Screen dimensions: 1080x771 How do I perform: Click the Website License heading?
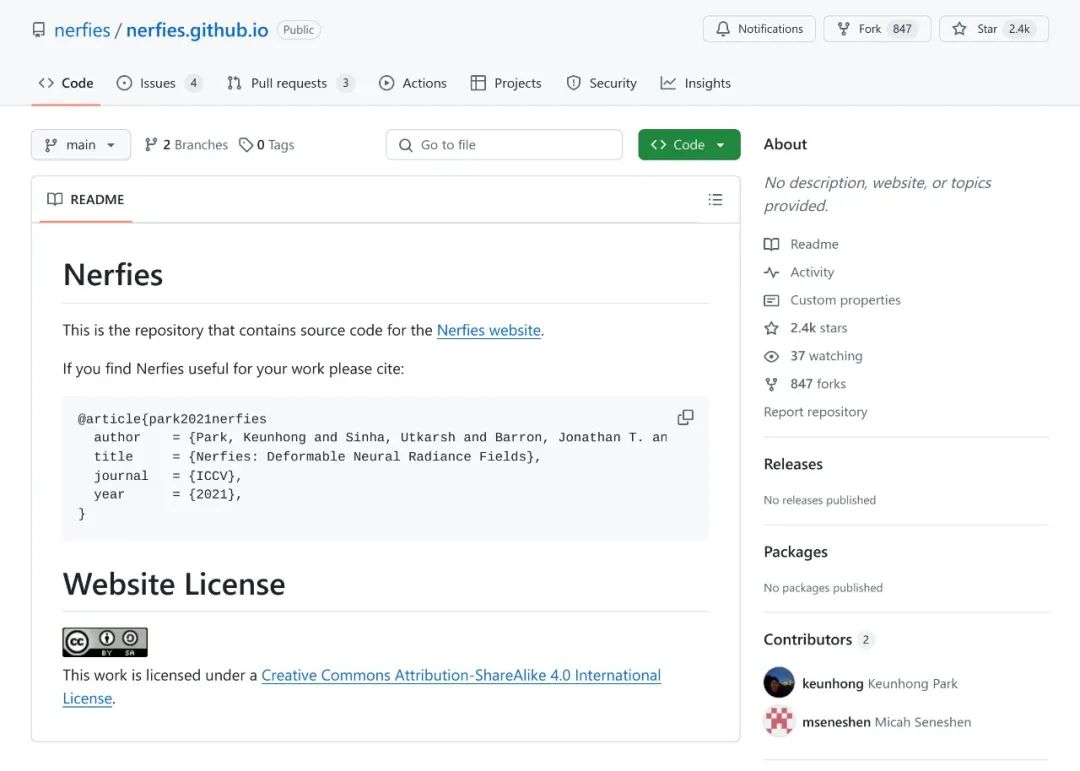(174, 584)
